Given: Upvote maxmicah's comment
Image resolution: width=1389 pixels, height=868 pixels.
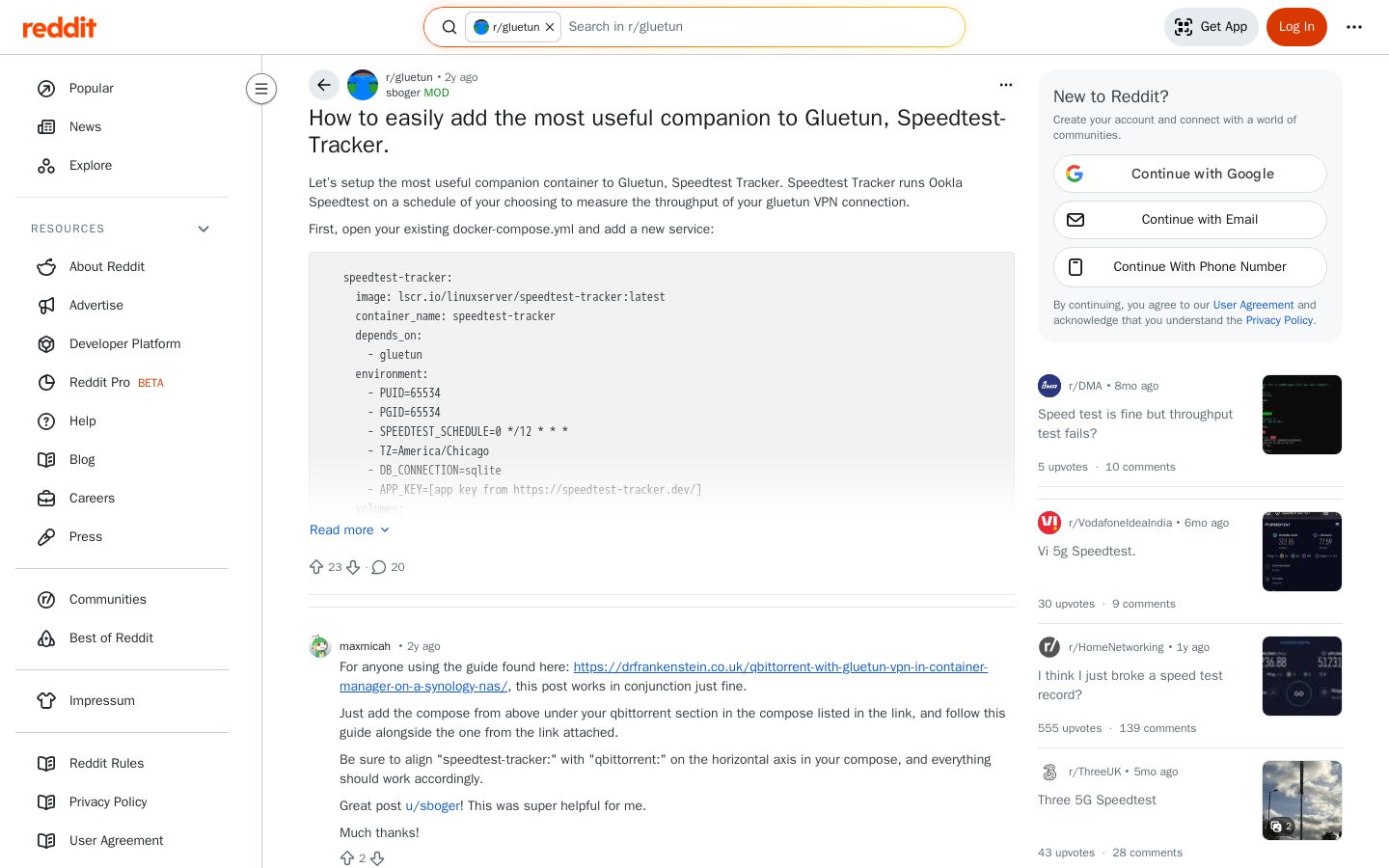Looking at the screenshot, I should (347, 858).
